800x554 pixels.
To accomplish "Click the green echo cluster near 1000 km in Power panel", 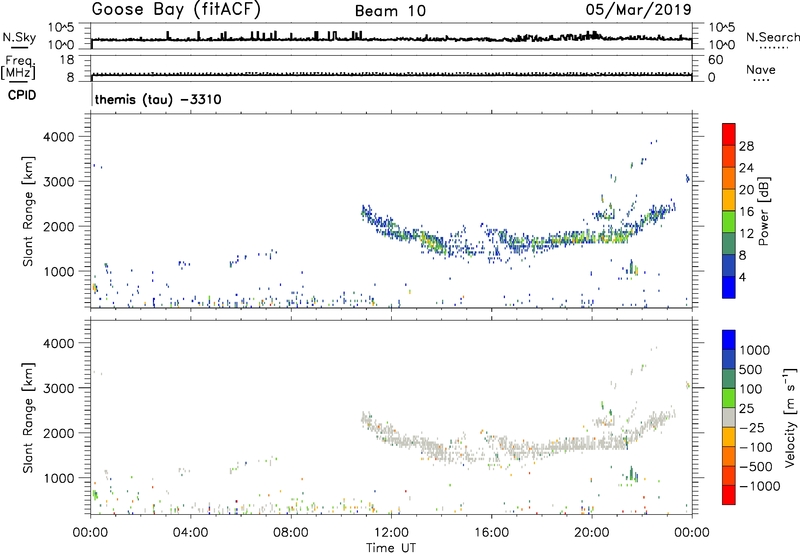I will 632,268.
